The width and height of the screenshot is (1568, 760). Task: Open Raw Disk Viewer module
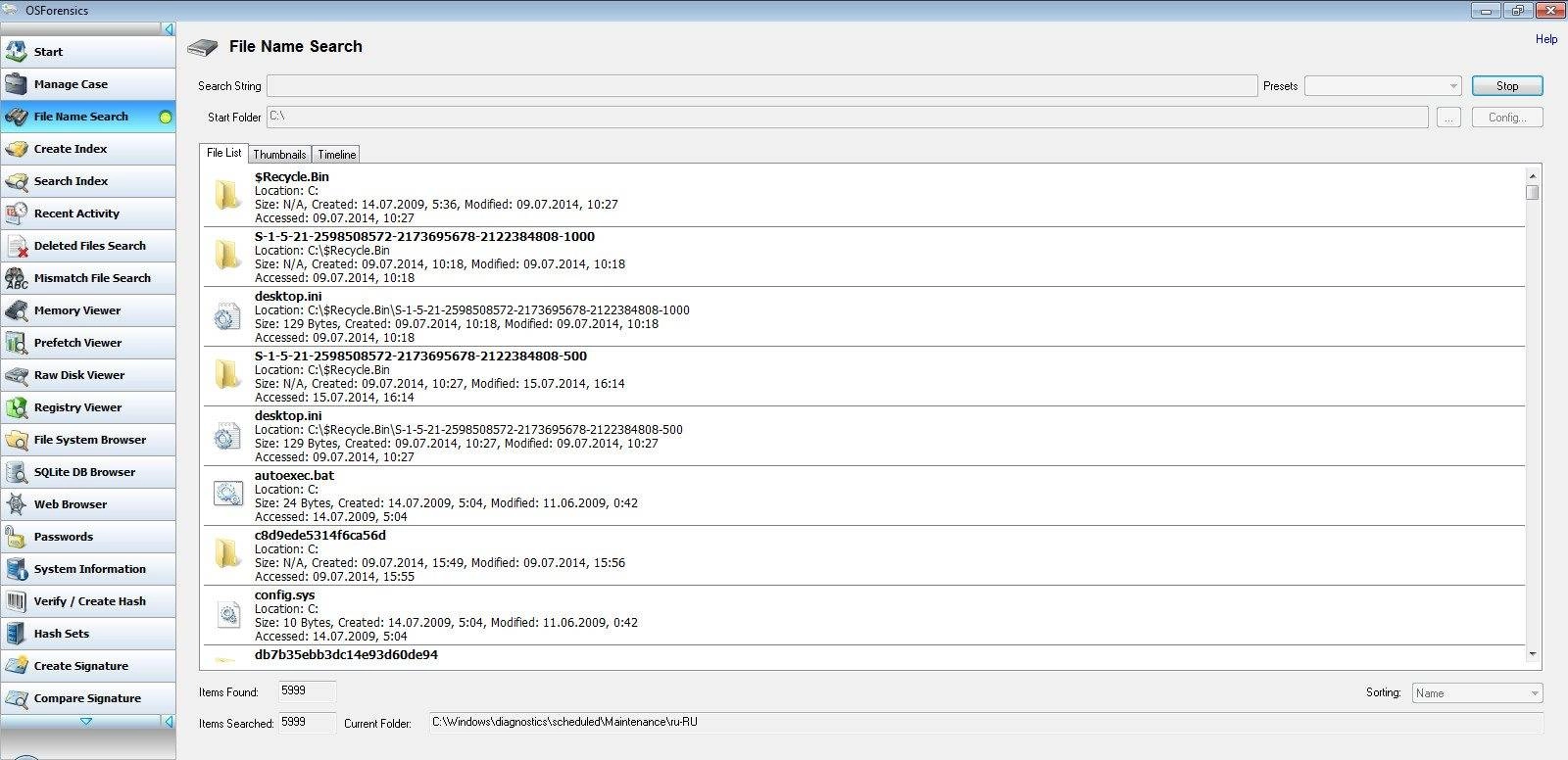point(88,375)
